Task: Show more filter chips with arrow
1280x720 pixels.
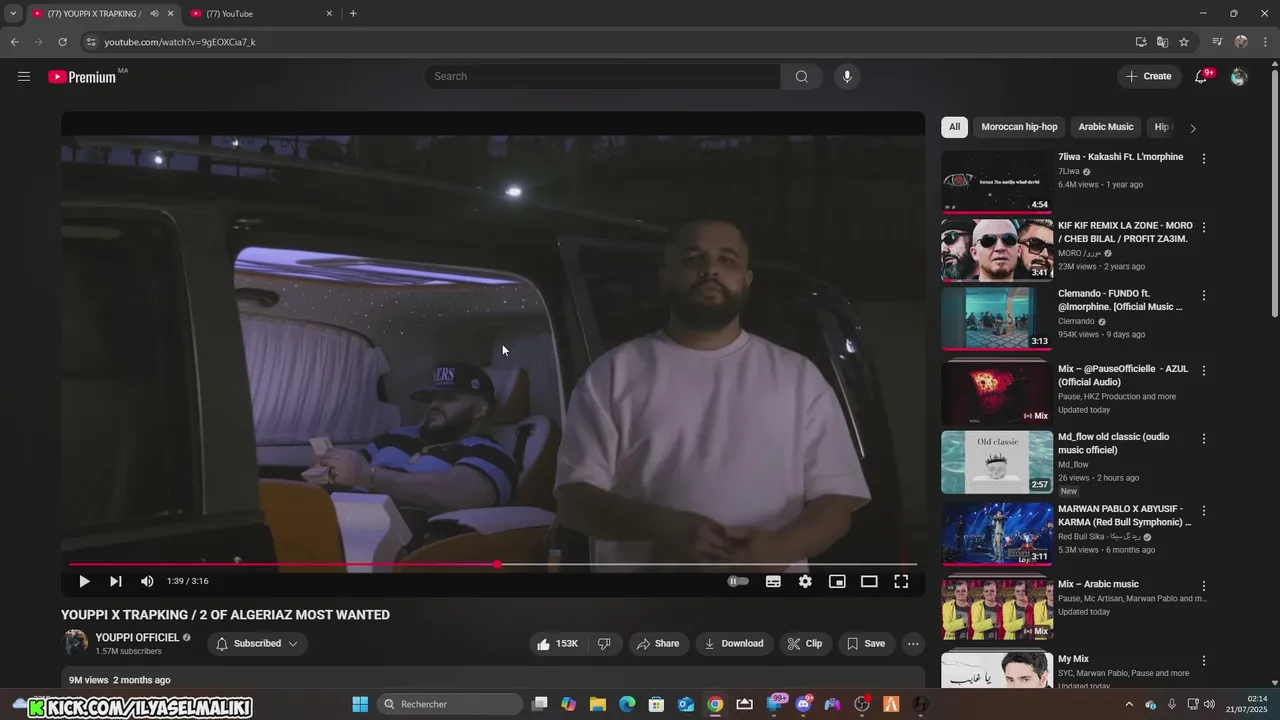Action: [1192, 128]
